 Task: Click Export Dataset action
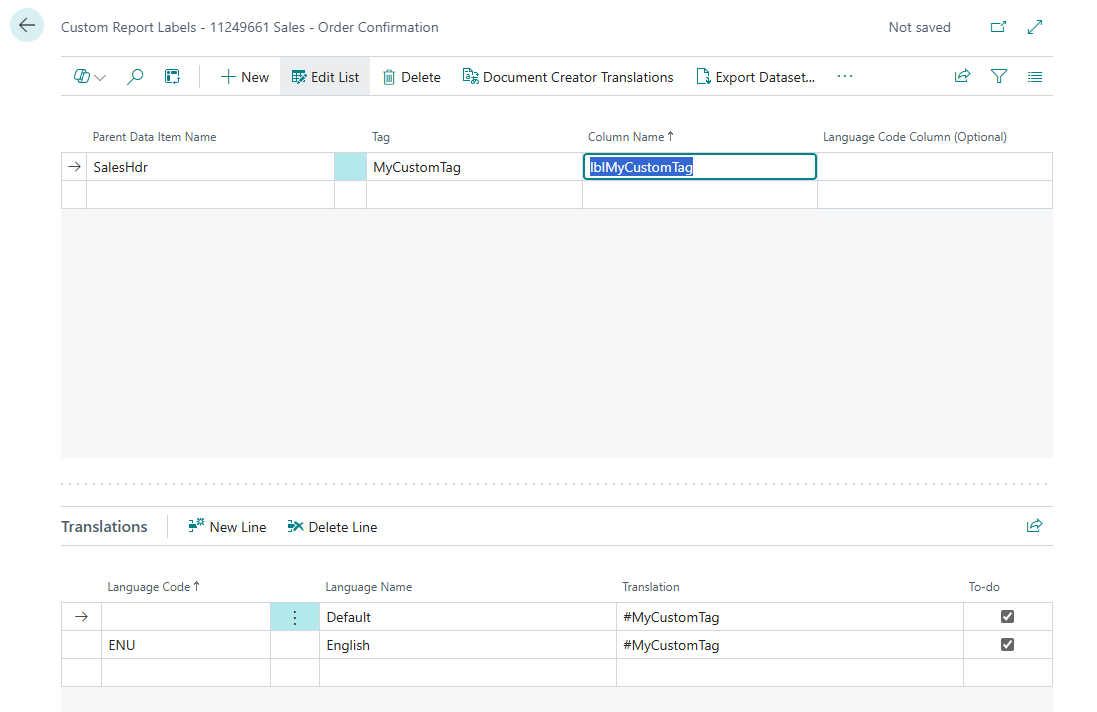[x=756, y=77]
